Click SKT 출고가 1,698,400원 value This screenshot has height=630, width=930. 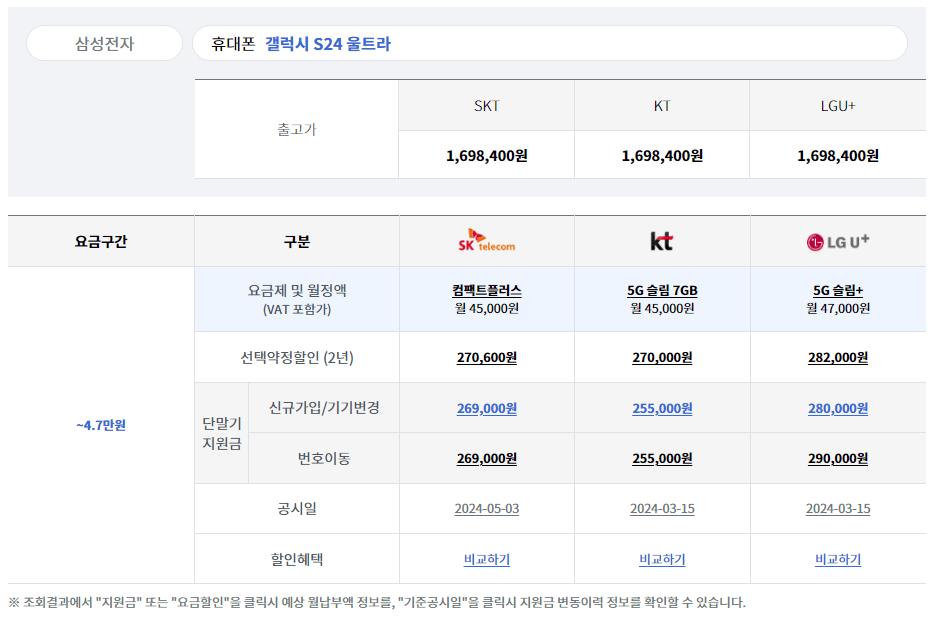click(486, 156)
